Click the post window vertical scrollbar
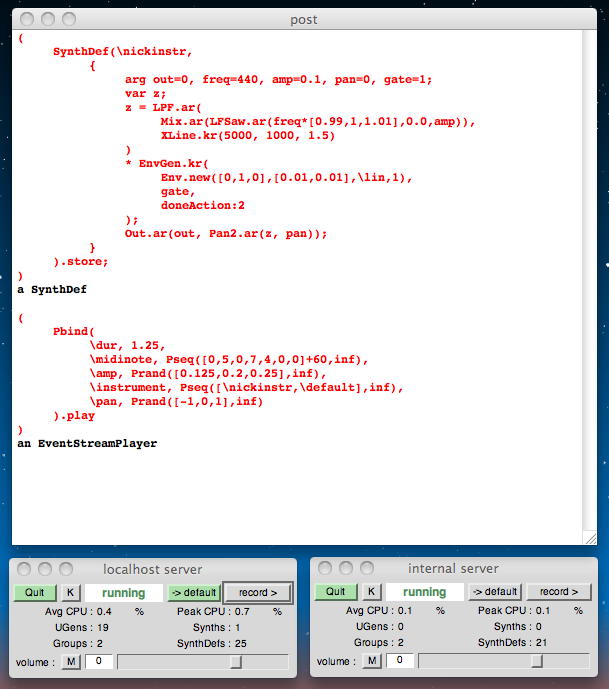This screenshot has width=609, height=689. pyautogui.click(x=589, y=281)
